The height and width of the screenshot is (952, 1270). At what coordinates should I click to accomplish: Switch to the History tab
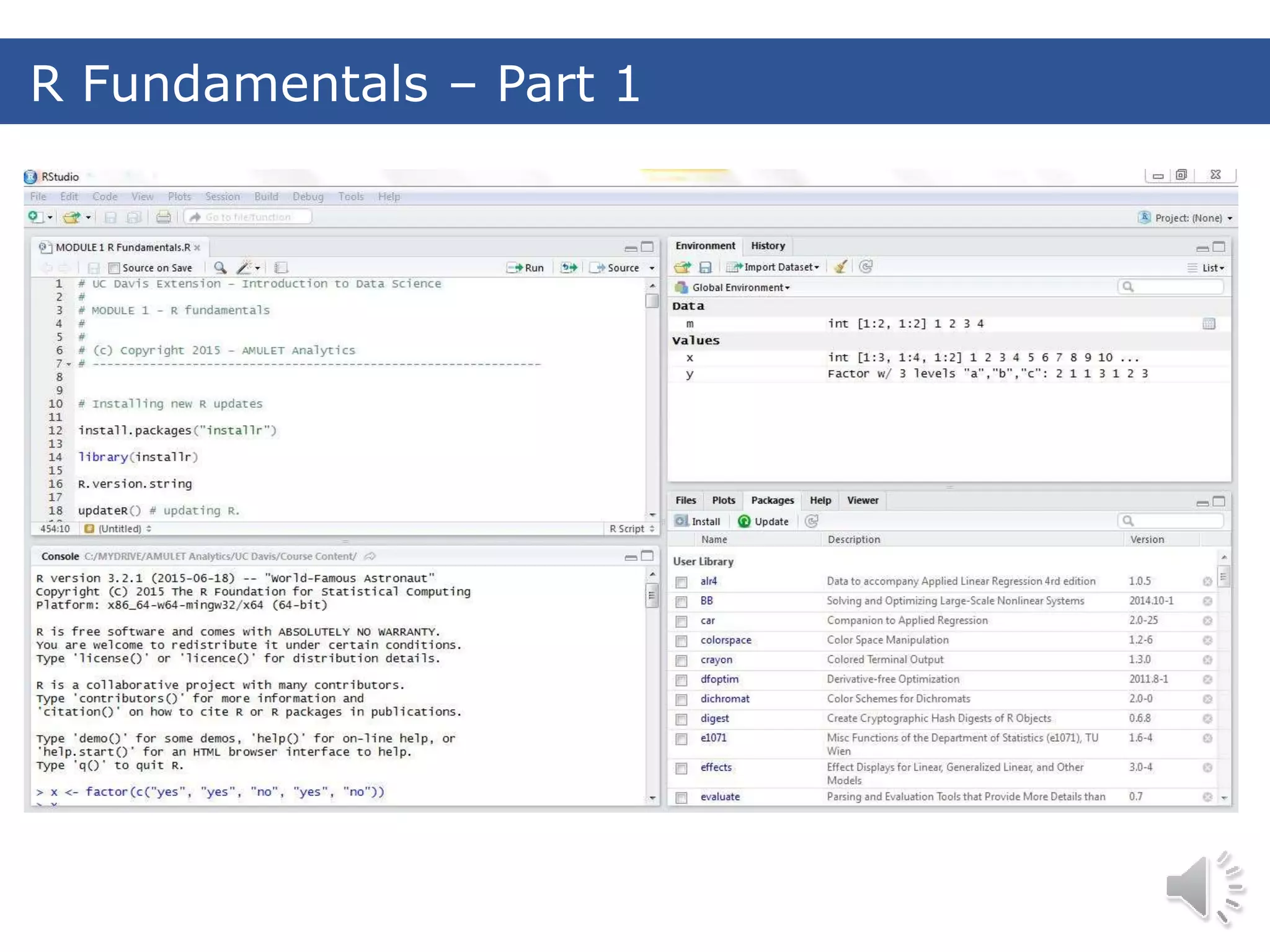[768, 246]
